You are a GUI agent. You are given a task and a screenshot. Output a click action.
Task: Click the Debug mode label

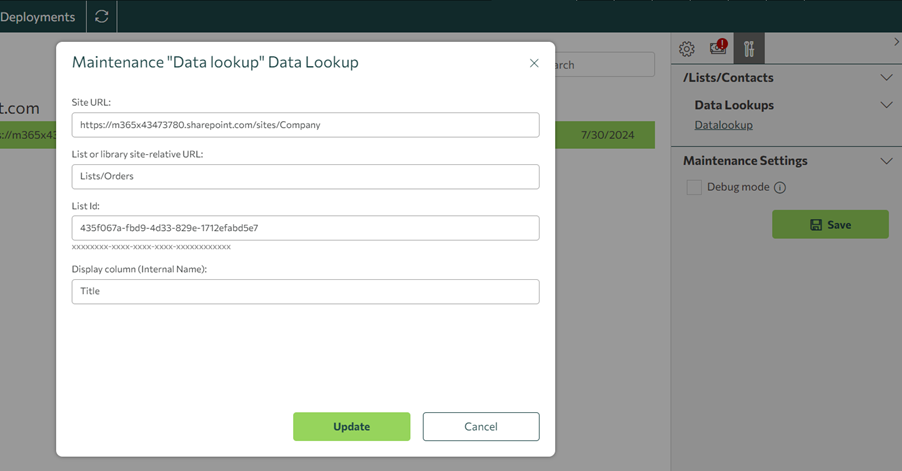point(738,187)
